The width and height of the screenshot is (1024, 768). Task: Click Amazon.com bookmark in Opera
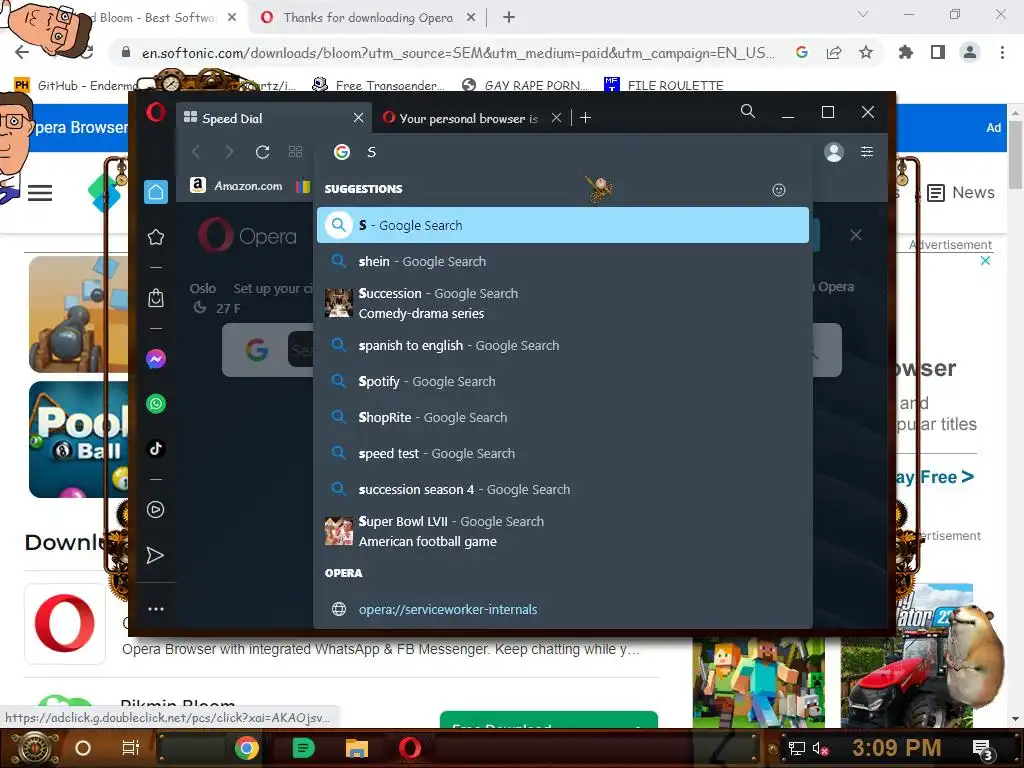[236, 186]
